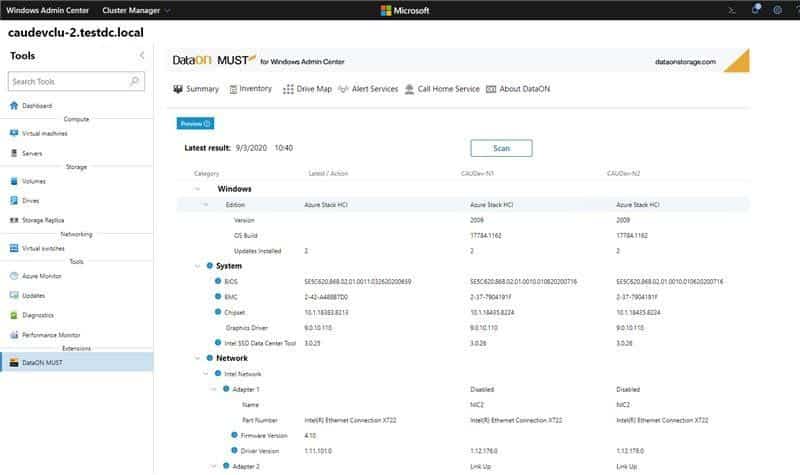This screenshot has width=800, height=475.
Task: Open the dataonstorage.com link
Action: 685,62
